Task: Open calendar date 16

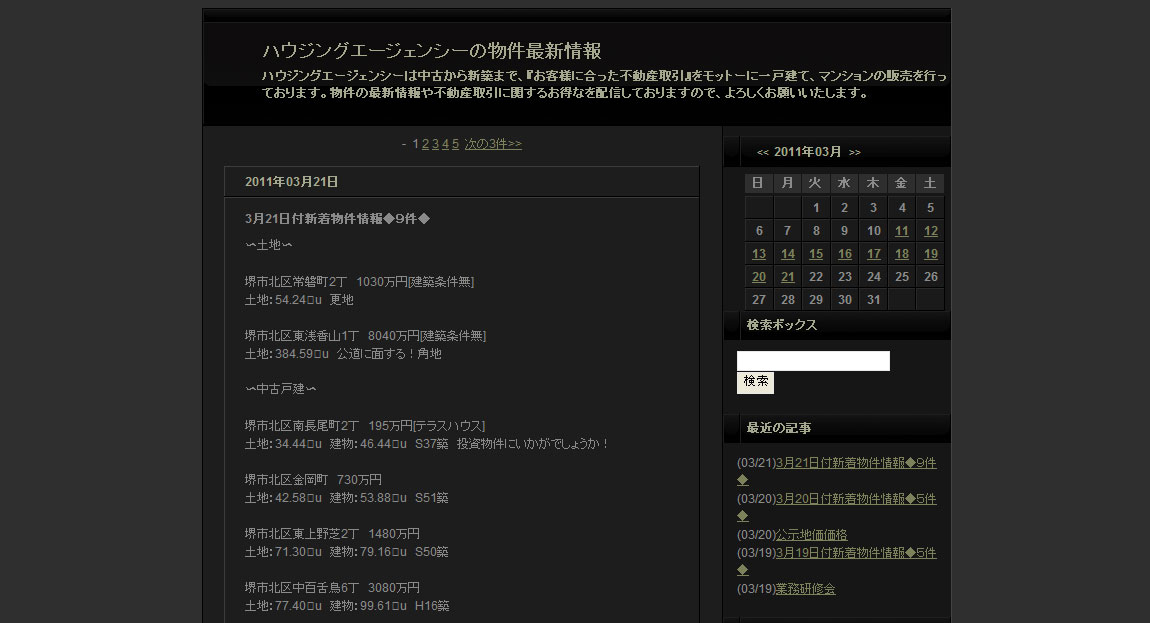Action: 845,254
